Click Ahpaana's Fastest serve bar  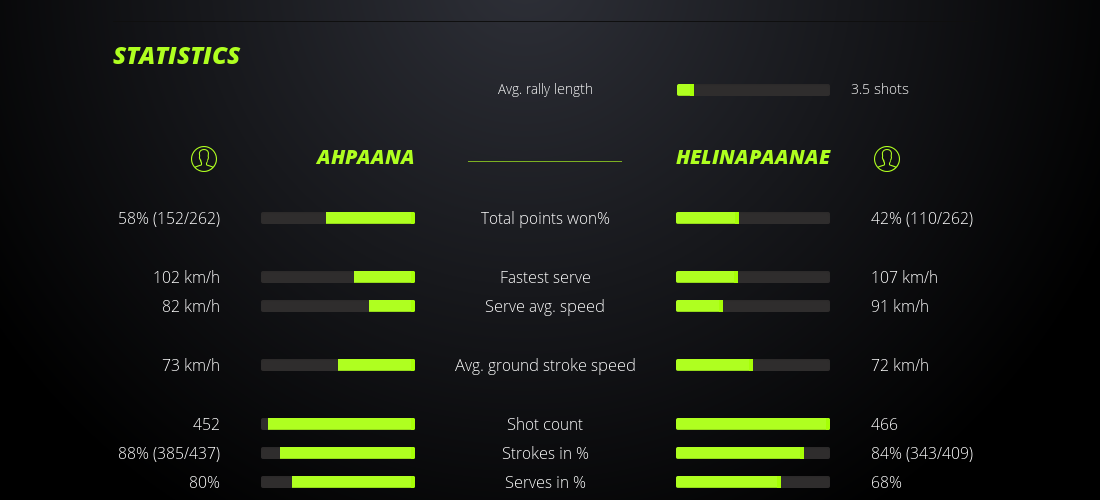pyautogui.click(x=338, y=277)
